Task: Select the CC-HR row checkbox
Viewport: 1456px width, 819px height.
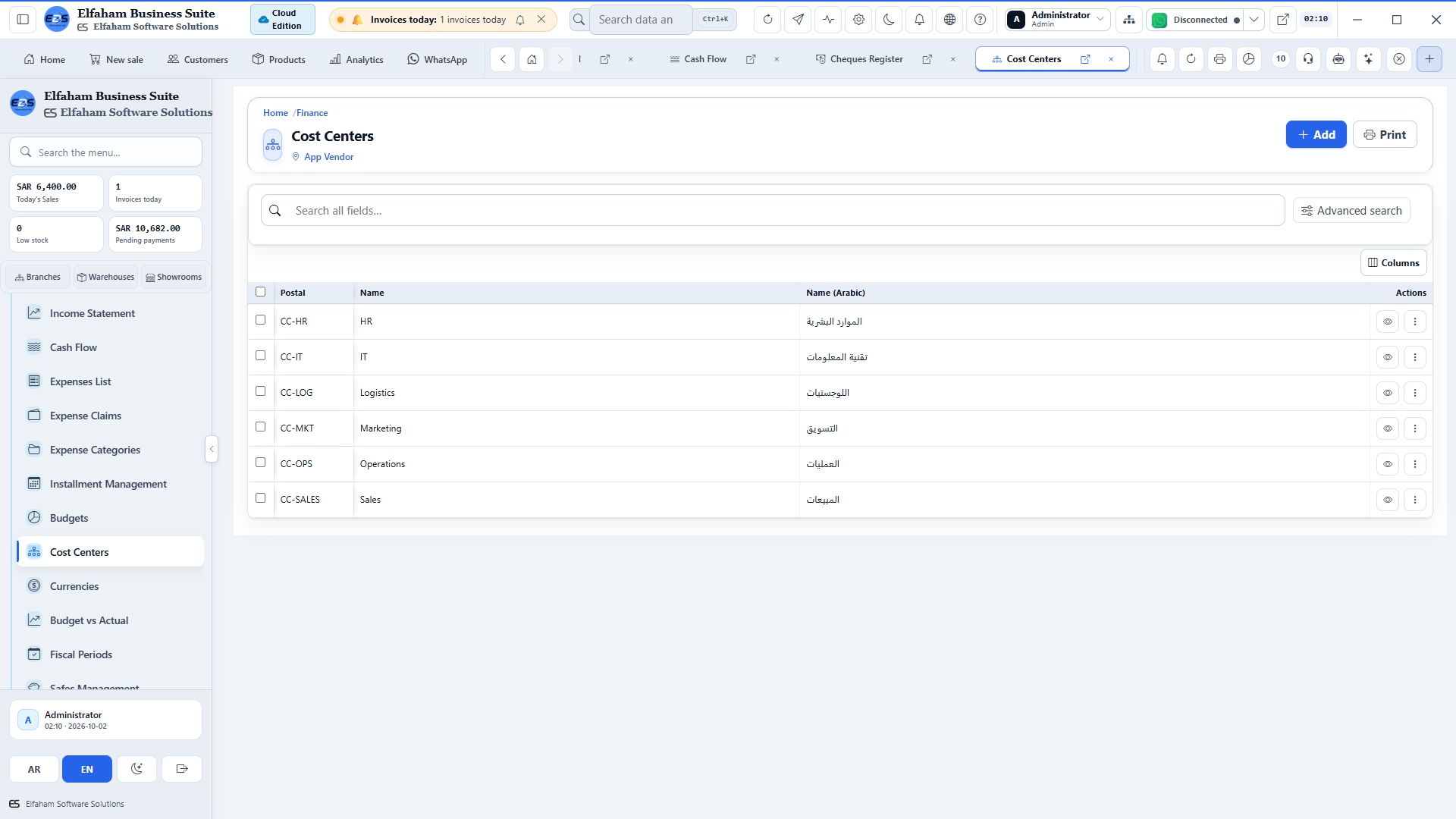Action: [260, 320]
